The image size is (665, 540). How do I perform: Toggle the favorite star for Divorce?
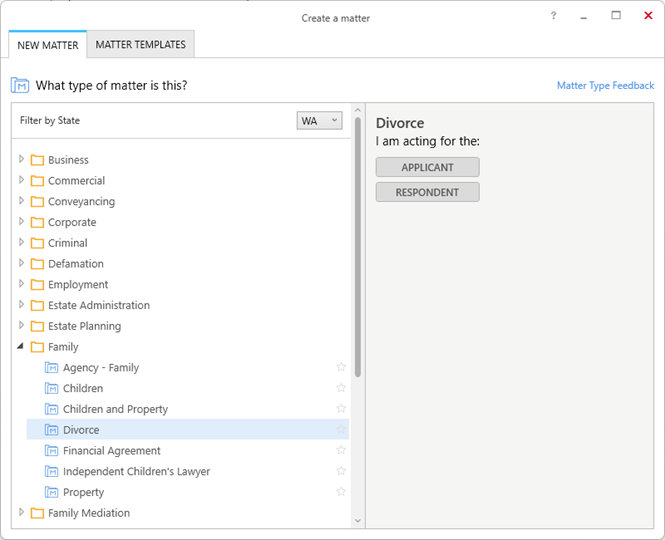coord(341,429)
